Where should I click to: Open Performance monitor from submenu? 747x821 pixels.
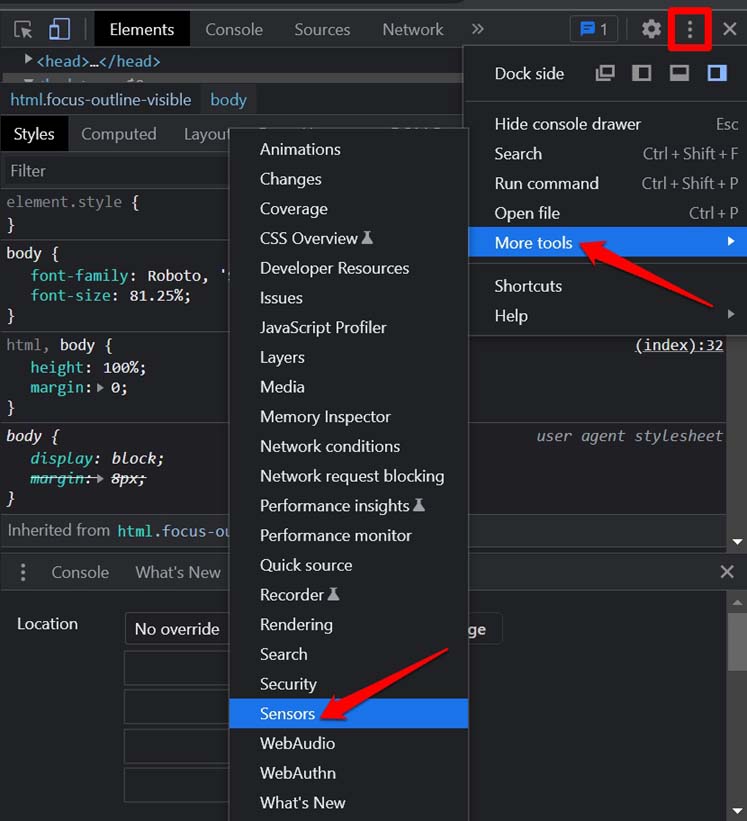point(349,536)
